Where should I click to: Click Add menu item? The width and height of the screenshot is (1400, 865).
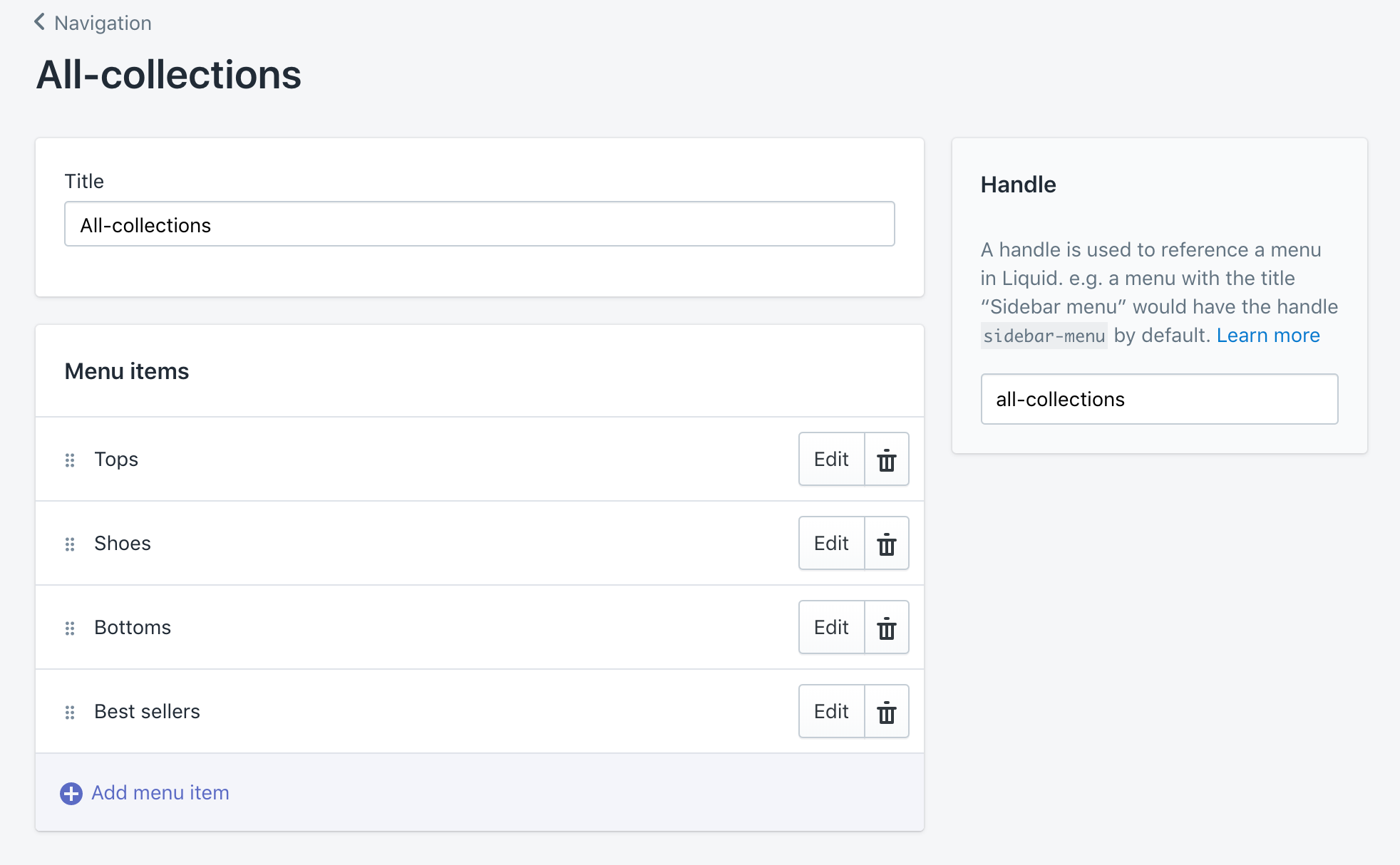(x=159, y=792)
